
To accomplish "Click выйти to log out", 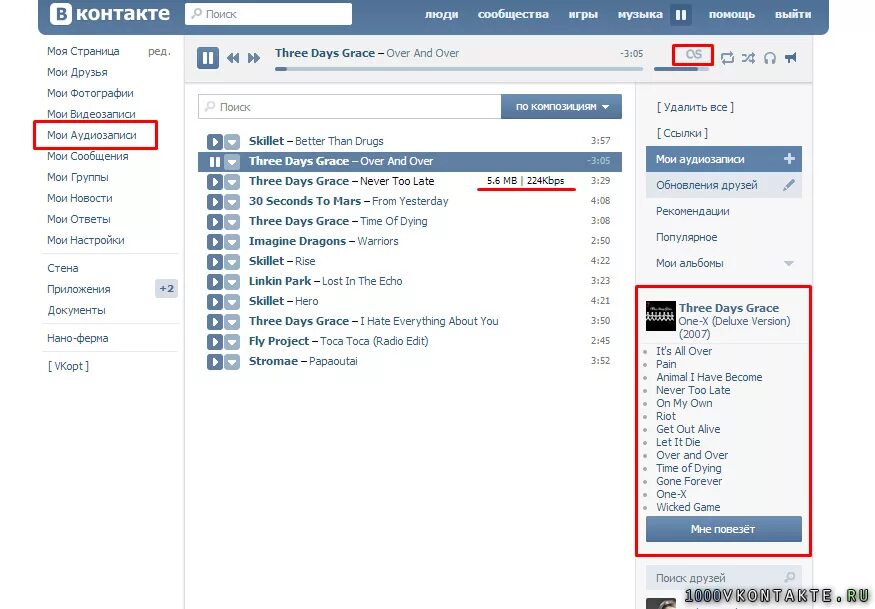I will [x=793, y=15].
